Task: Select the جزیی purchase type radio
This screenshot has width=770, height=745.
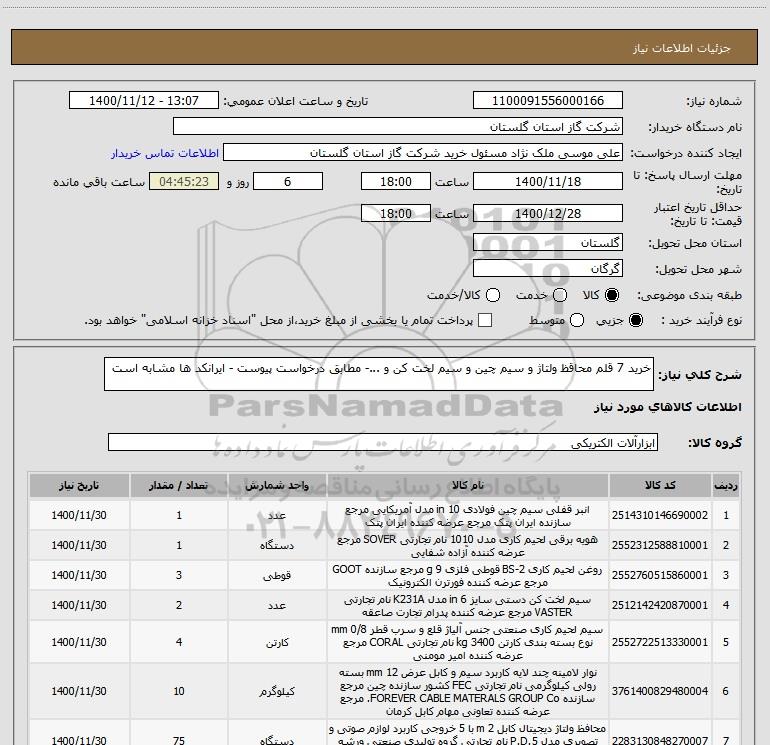Action: [x=636, y=320]
